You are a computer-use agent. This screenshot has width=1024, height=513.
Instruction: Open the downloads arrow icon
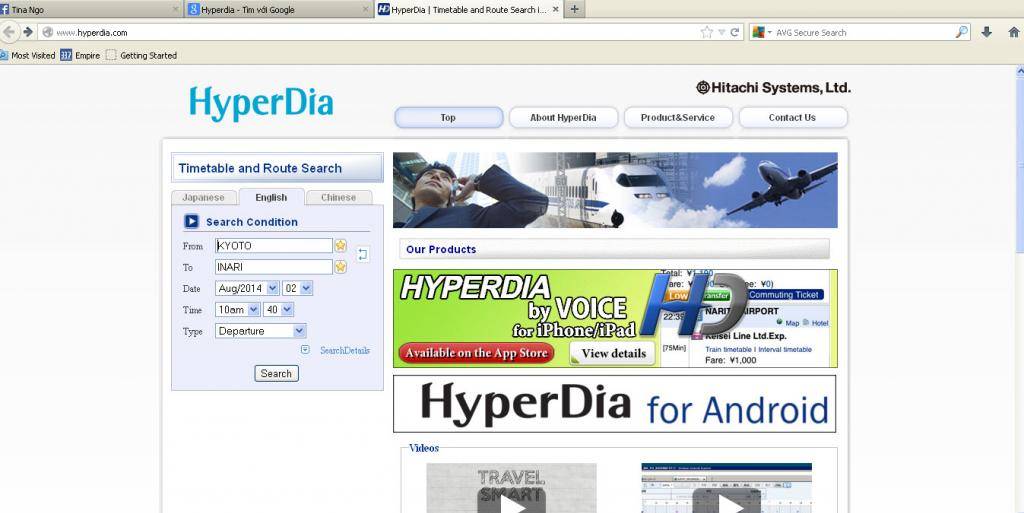pos(987,32)
